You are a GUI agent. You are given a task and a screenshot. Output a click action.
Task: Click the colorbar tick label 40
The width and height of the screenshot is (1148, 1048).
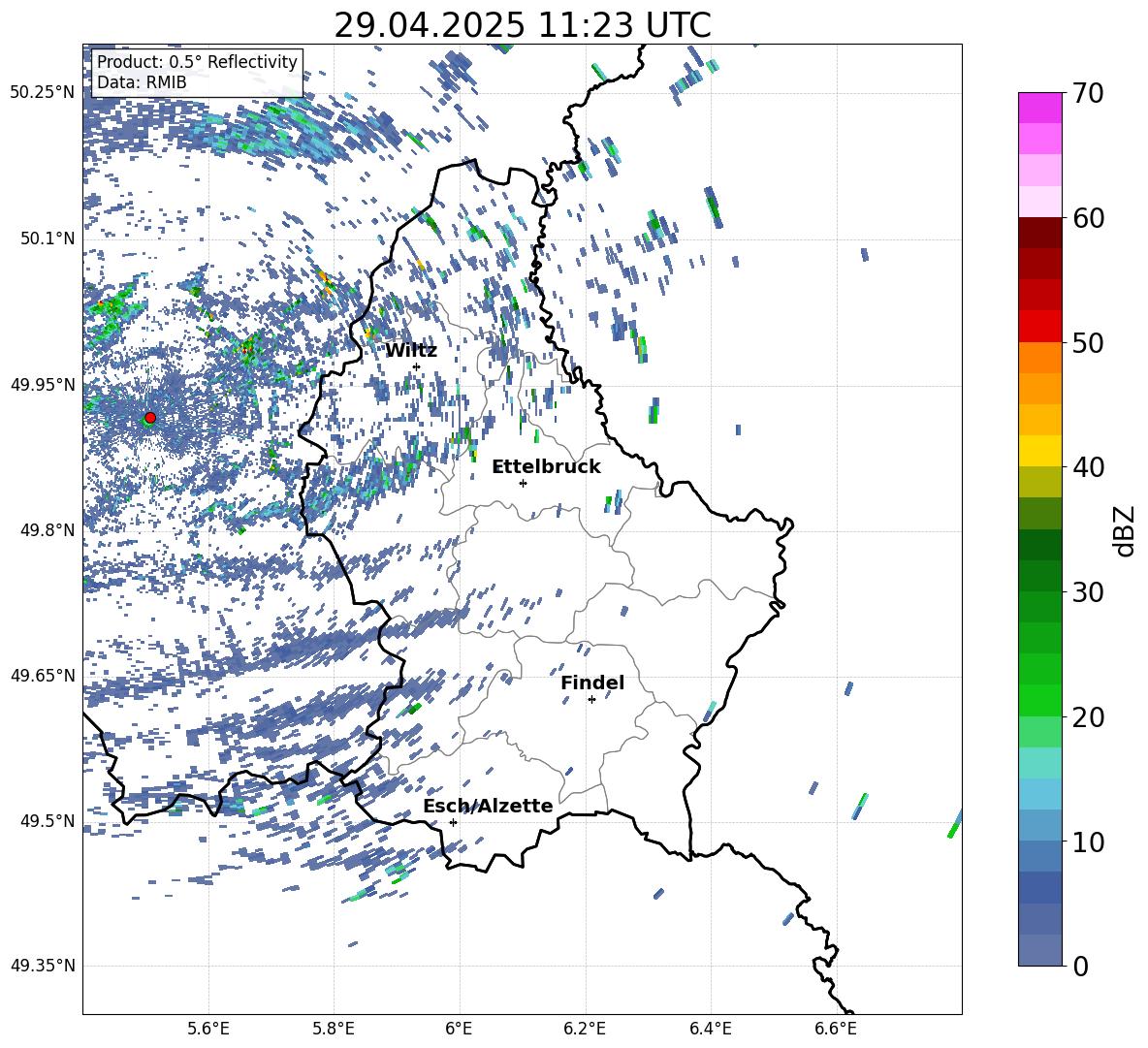(1088, 467)
